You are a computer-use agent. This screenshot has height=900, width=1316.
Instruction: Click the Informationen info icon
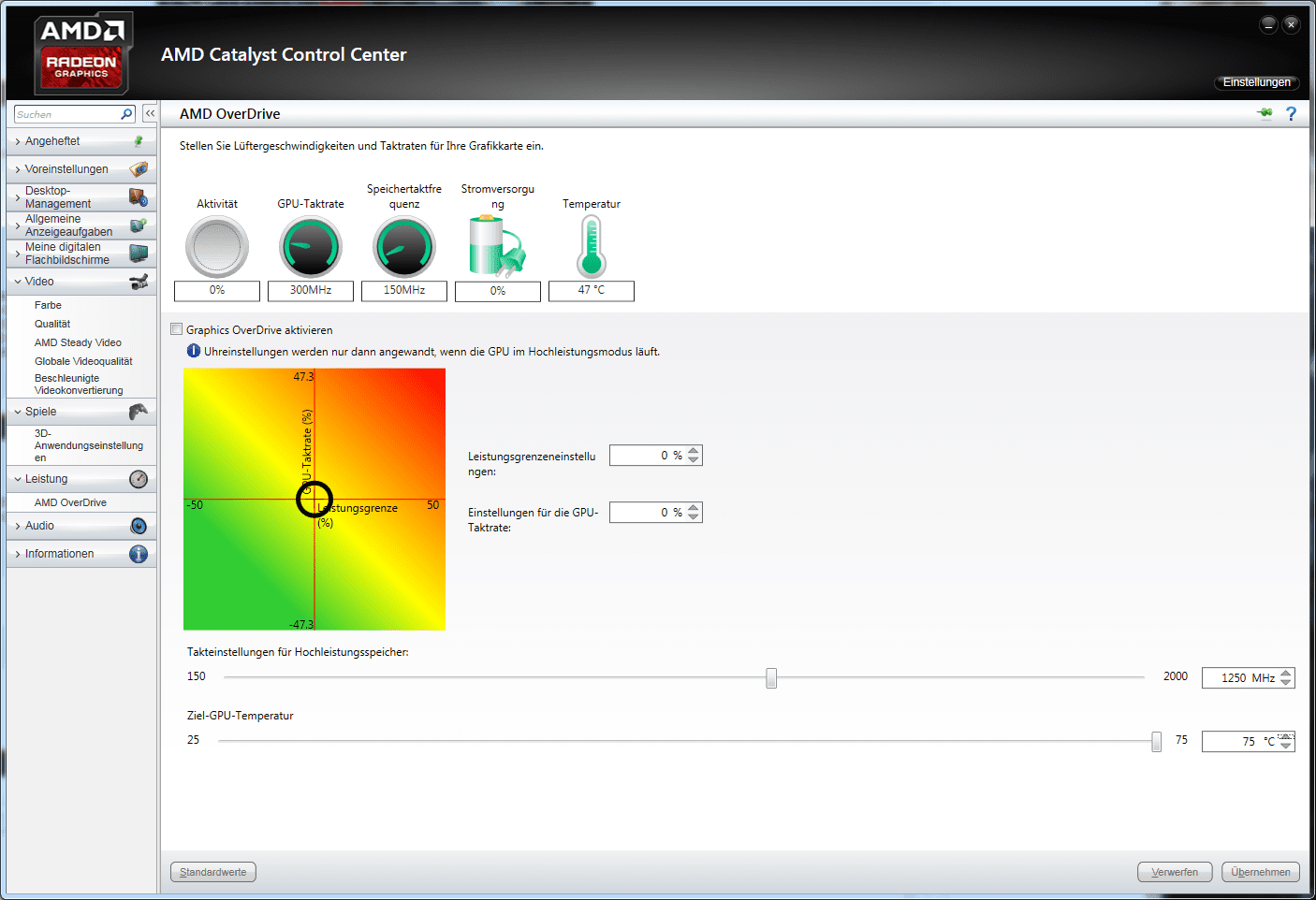click(139, 554)
